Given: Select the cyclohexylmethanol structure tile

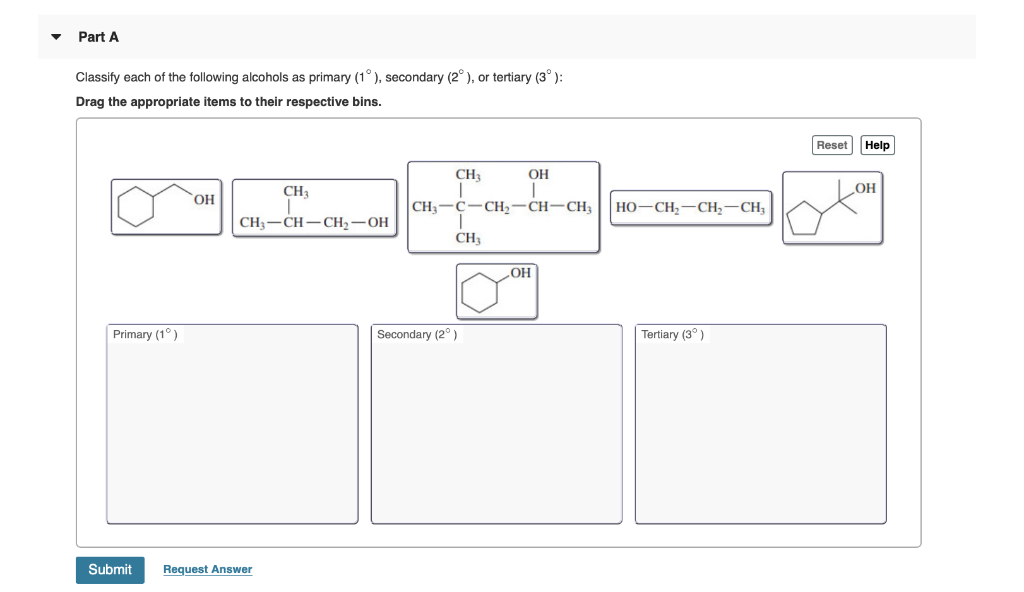Looking at the screenshot, I should click(x=166, y=206).
